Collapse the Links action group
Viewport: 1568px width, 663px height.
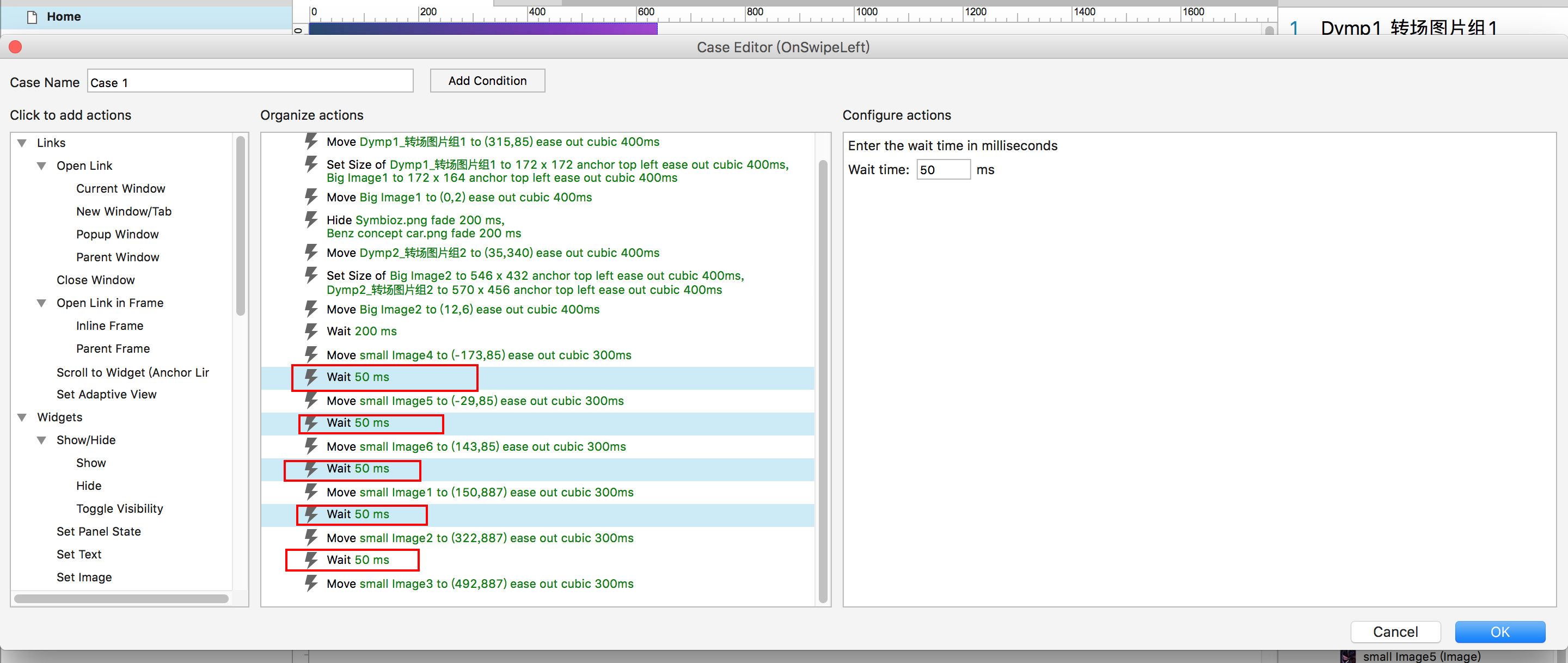[x=22, y=143]
